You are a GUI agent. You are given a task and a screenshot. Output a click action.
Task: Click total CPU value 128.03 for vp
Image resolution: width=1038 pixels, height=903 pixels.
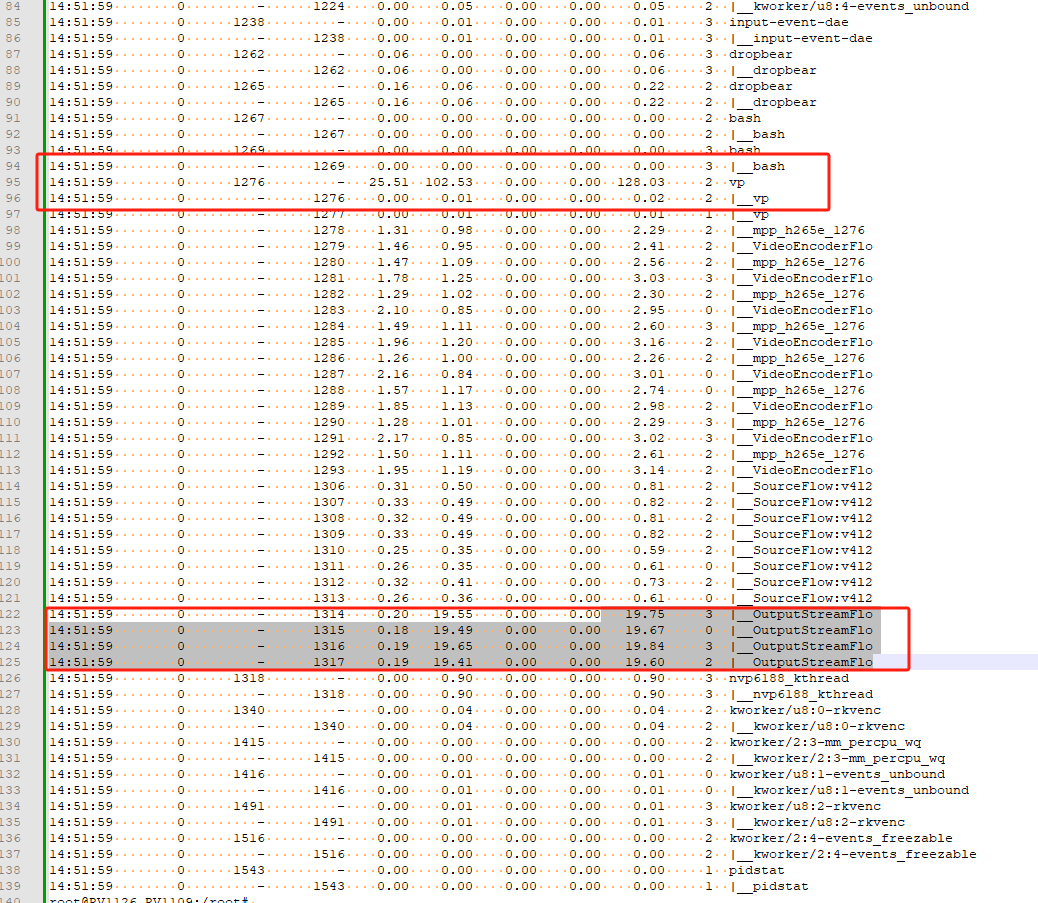(x=641, y=182)
